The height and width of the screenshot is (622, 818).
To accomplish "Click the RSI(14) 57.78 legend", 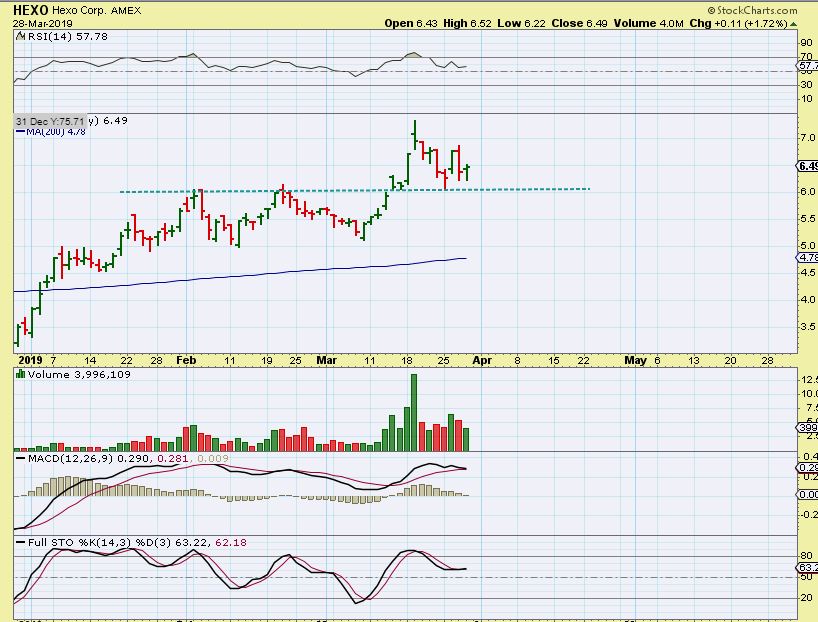I will 67,37.
